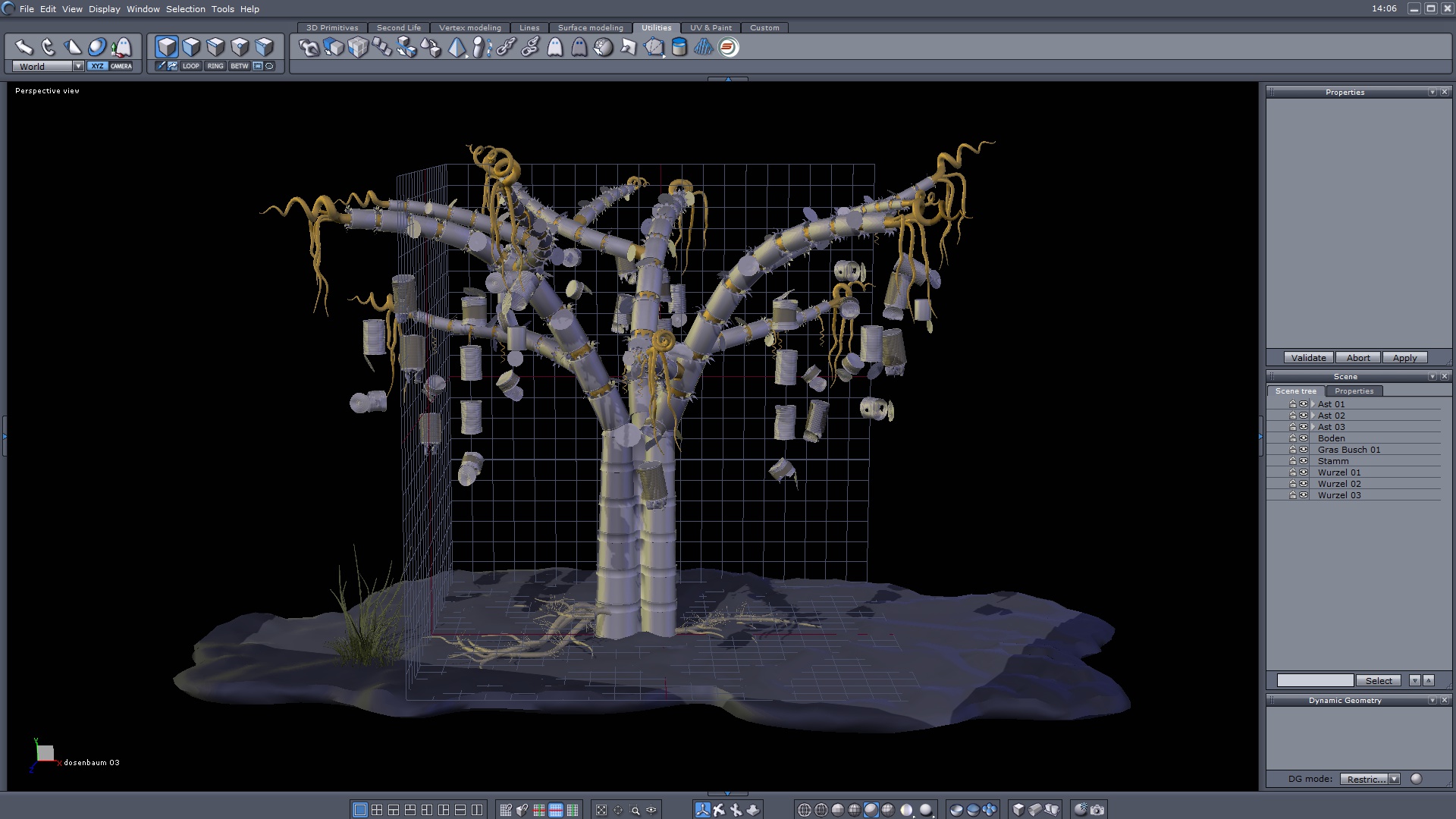Select the pyramid icon in Utilities toolbar
Screen dimensions: 1456x819
click(x=457, y=48)
